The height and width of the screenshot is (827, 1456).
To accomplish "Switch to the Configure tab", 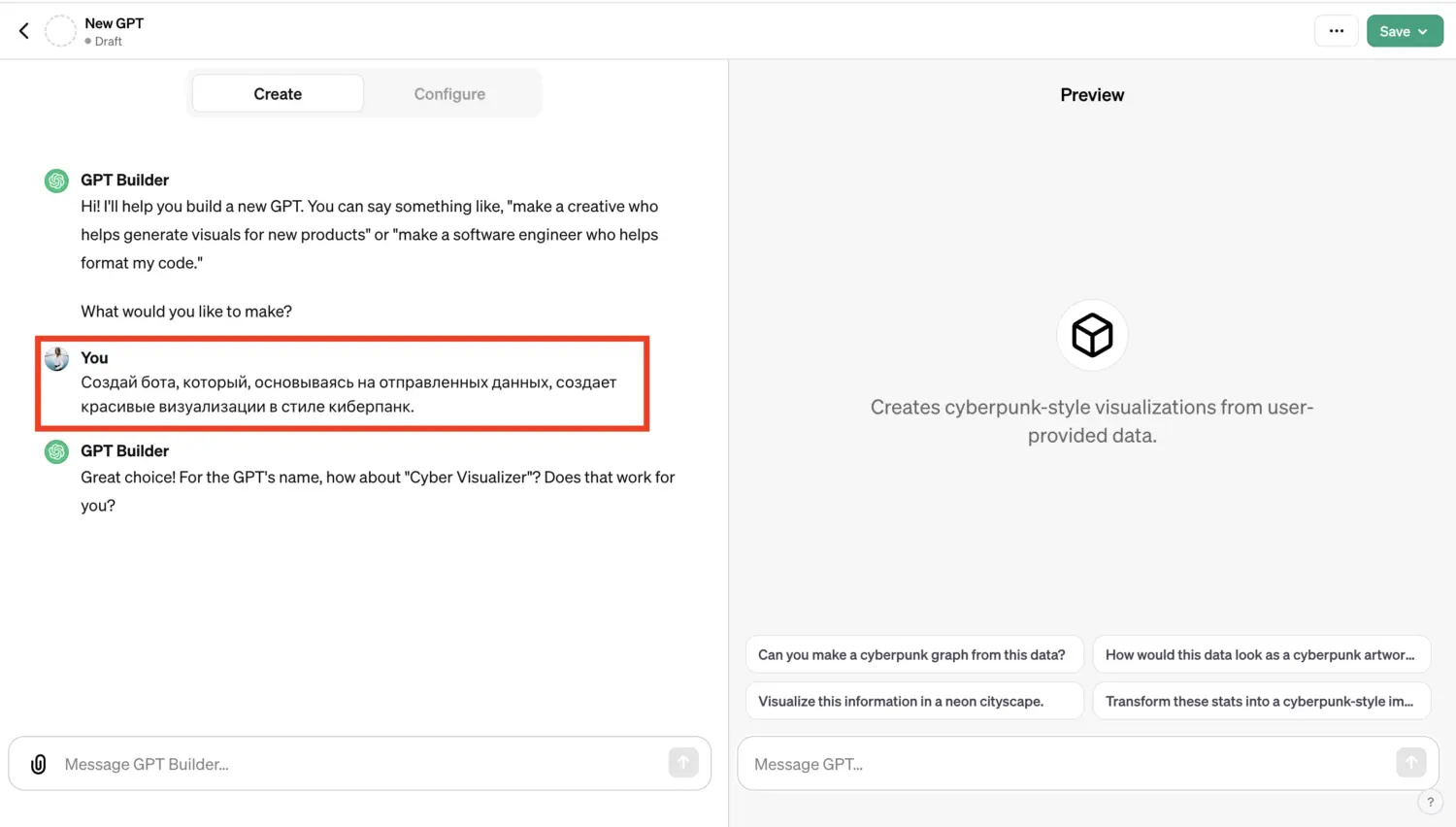I will (x=449, y=94).
